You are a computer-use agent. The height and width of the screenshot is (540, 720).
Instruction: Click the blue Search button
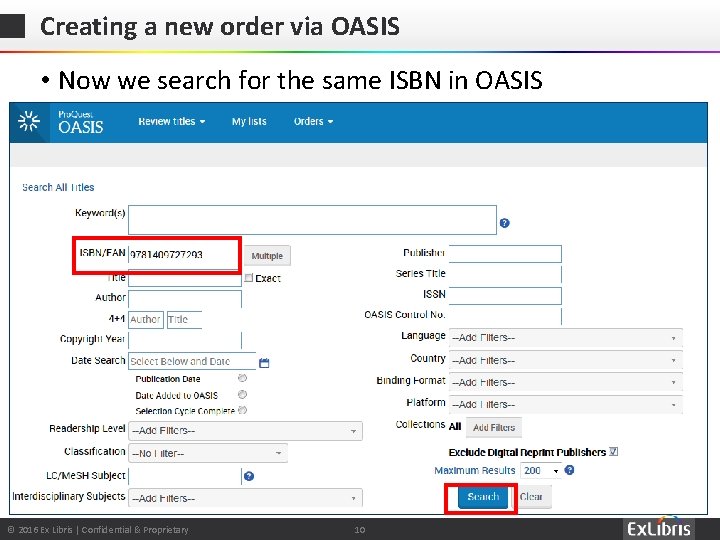click(x=483, y=497)
